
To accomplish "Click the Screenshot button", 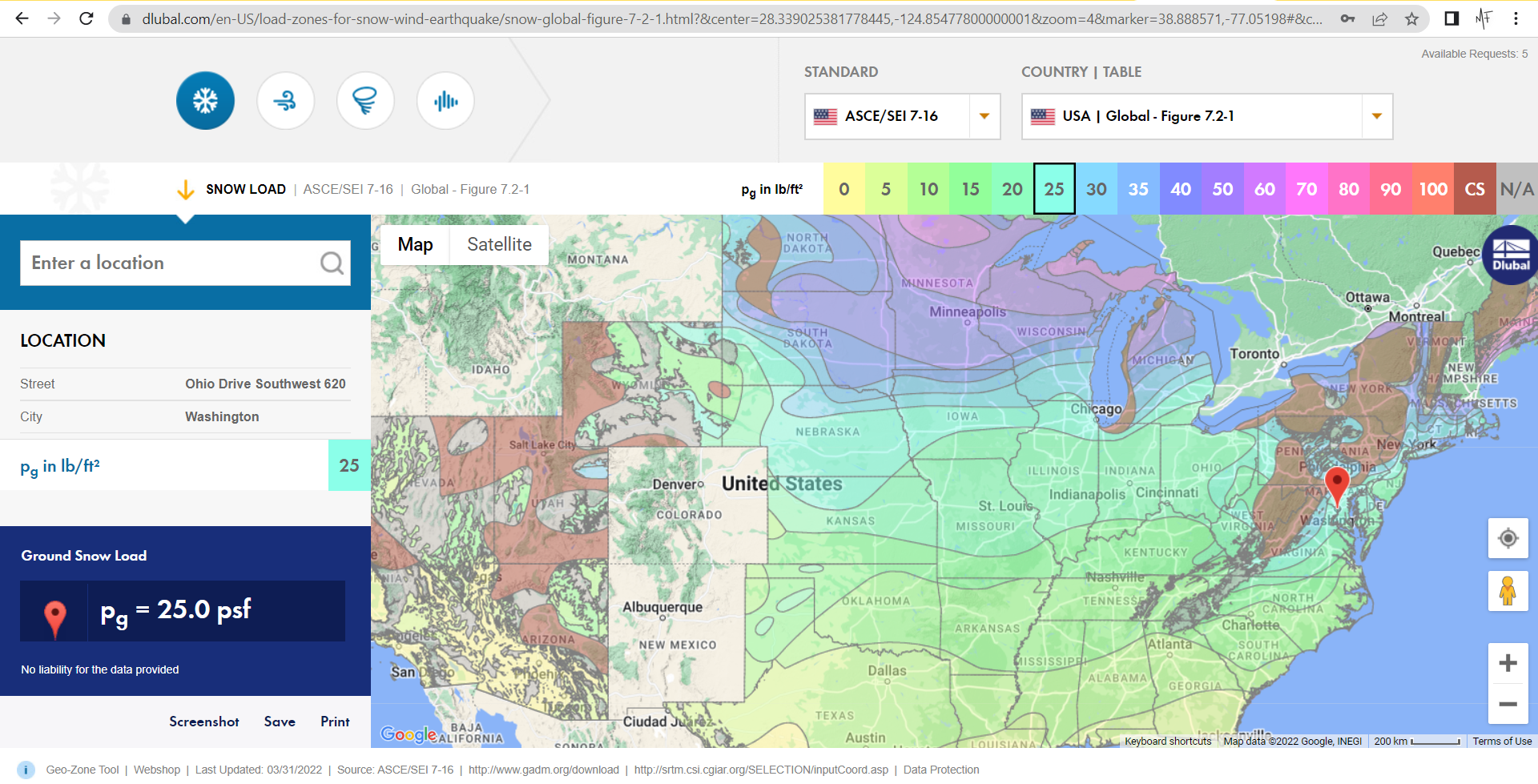I will pyautogui.click(x=203, y=722).
